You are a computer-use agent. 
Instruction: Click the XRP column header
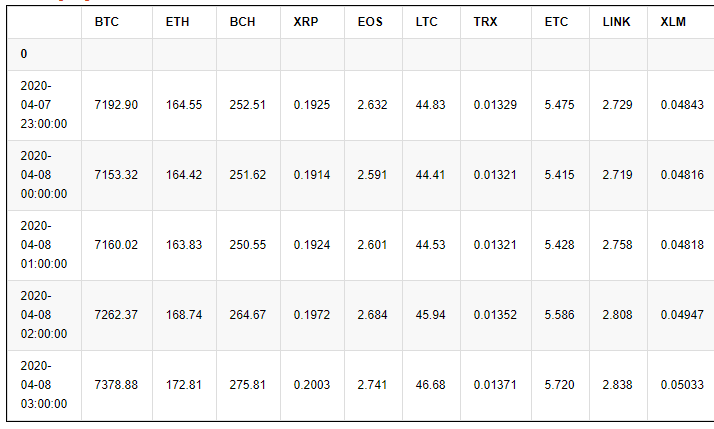pos(307,22)
